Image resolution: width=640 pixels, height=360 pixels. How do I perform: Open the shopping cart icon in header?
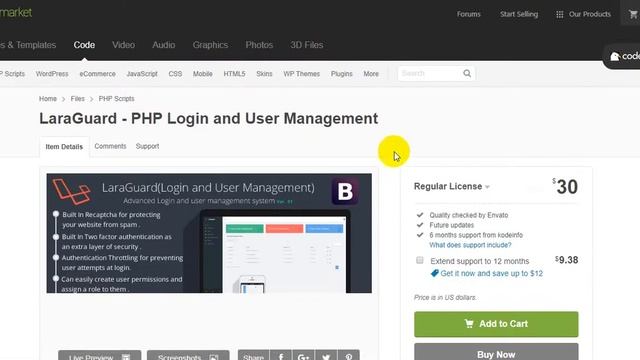633,14
